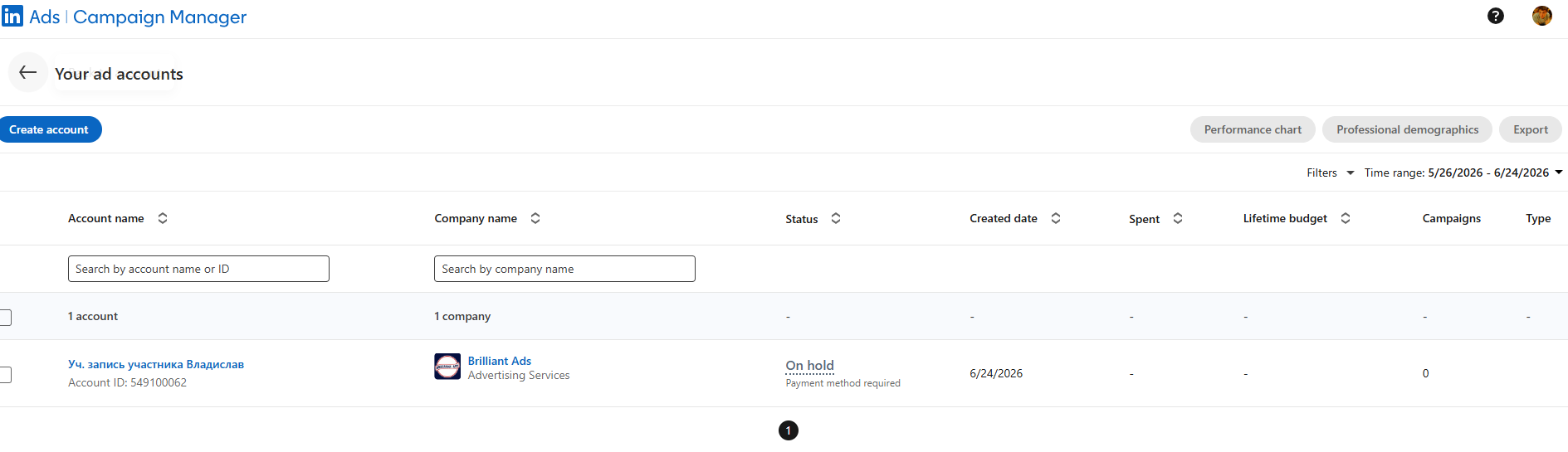Open the help question mark icon
Screen dimensions: 1568x452
pos(1496,16)
